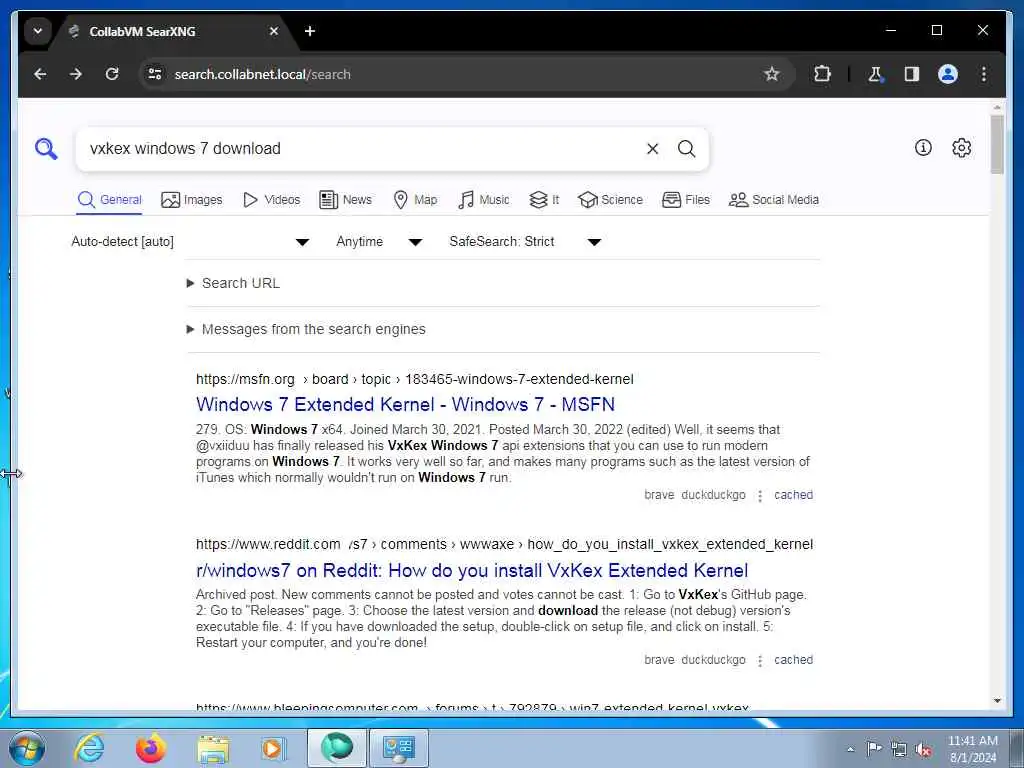The width and height of the screenshot is (1024, 768).
Task: Close the CollabVM SearXNG tab
Action: tap(274, 31)
